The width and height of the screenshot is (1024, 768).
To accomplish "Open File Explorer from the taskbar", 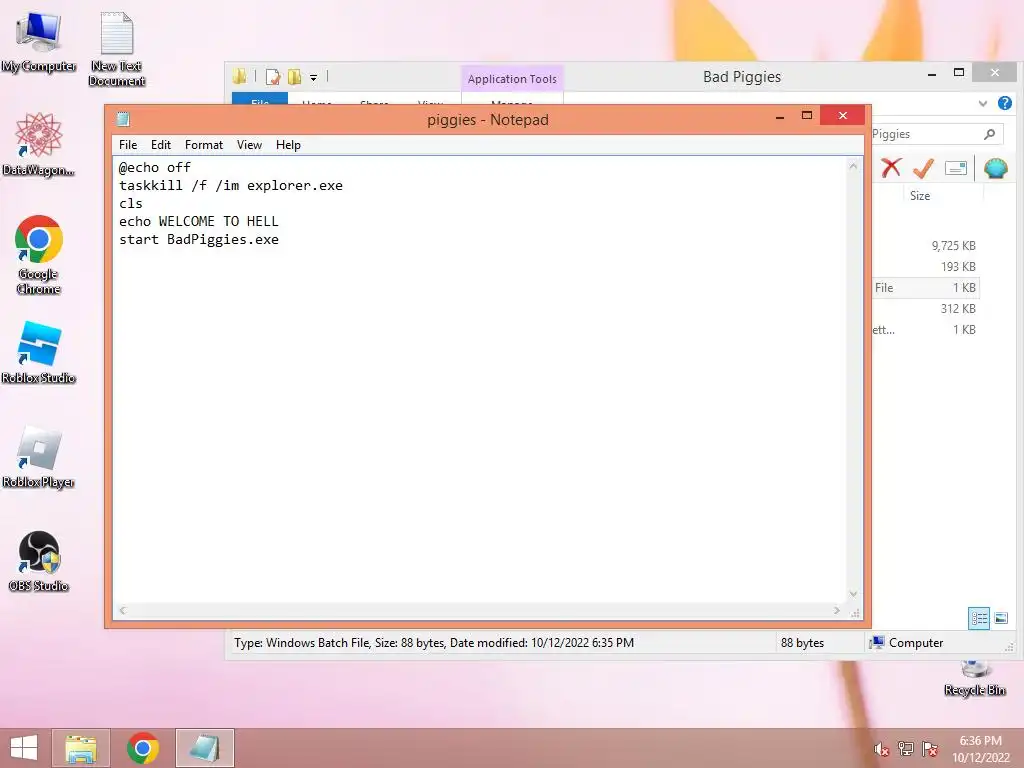I will (81, 748).
